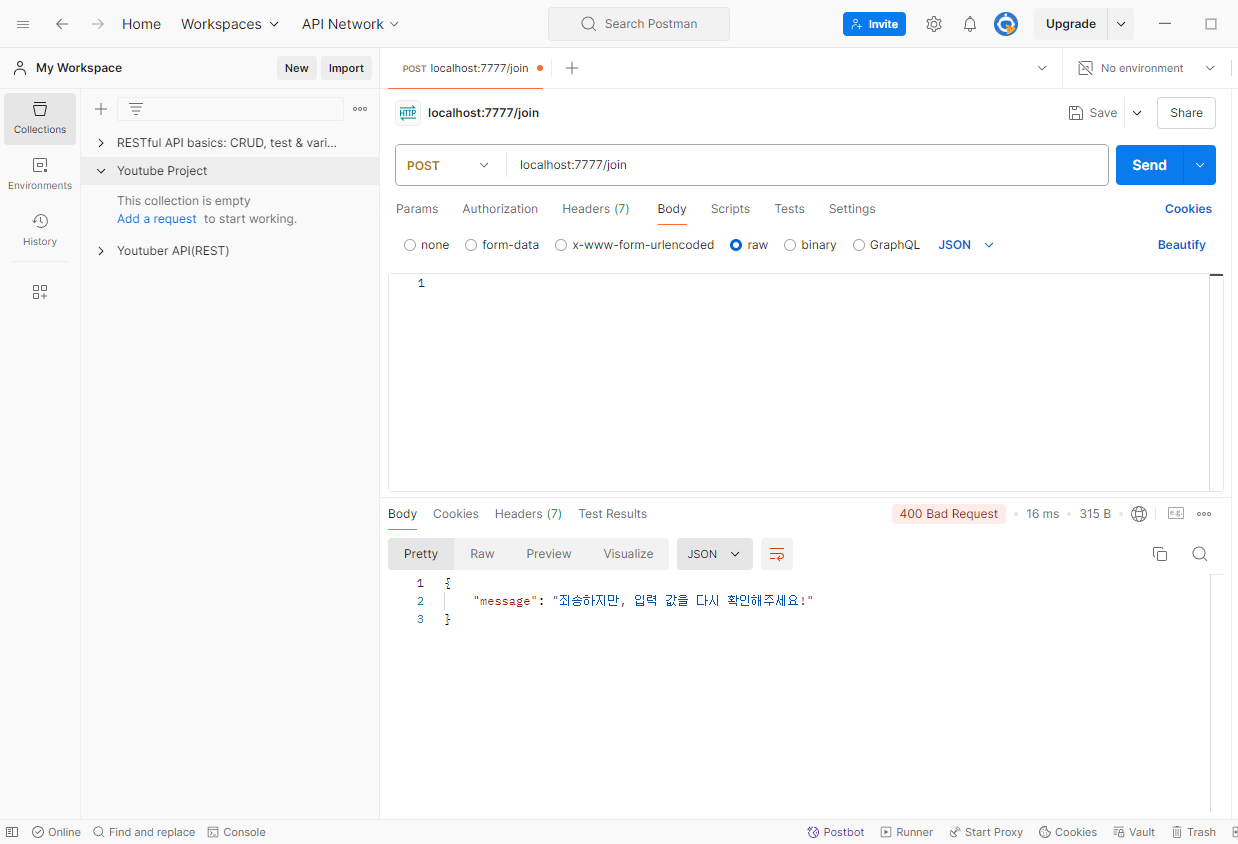Viewport: 1238px width, 844px height.
Task: Select x-www-form-urlencoded radio button
Action: tap(561, 245)
